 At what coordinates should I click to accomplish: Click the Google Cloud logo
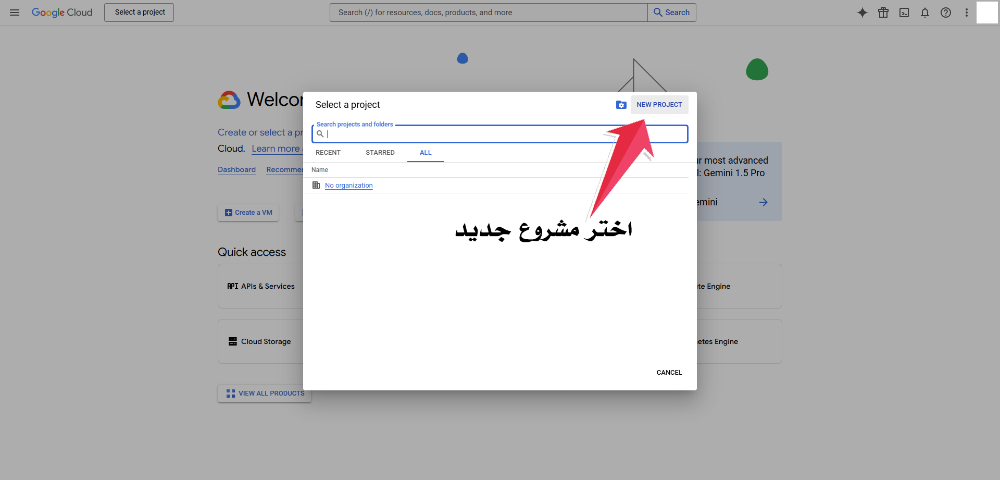tap(62, 12)
